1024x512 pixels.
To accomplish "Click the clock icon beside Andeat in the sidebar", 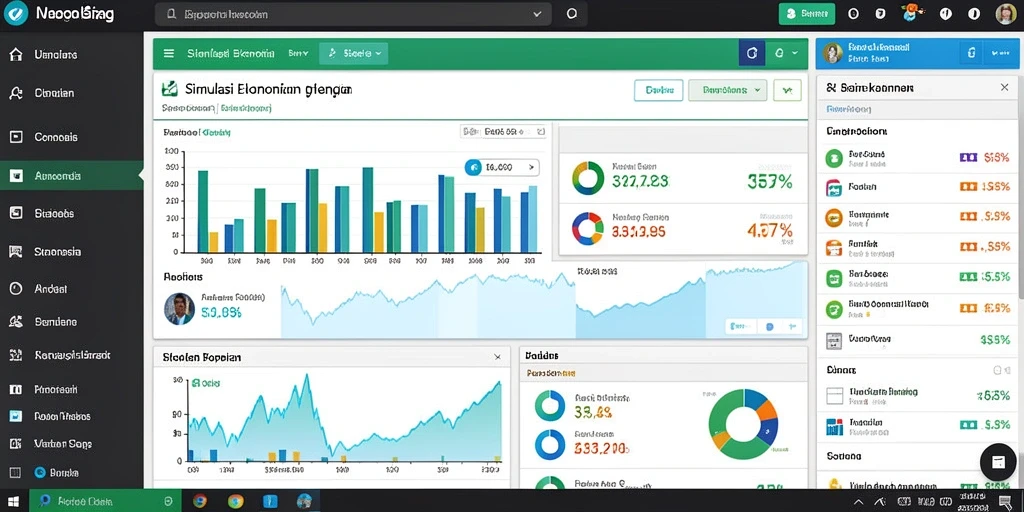I will coord(16,289).
